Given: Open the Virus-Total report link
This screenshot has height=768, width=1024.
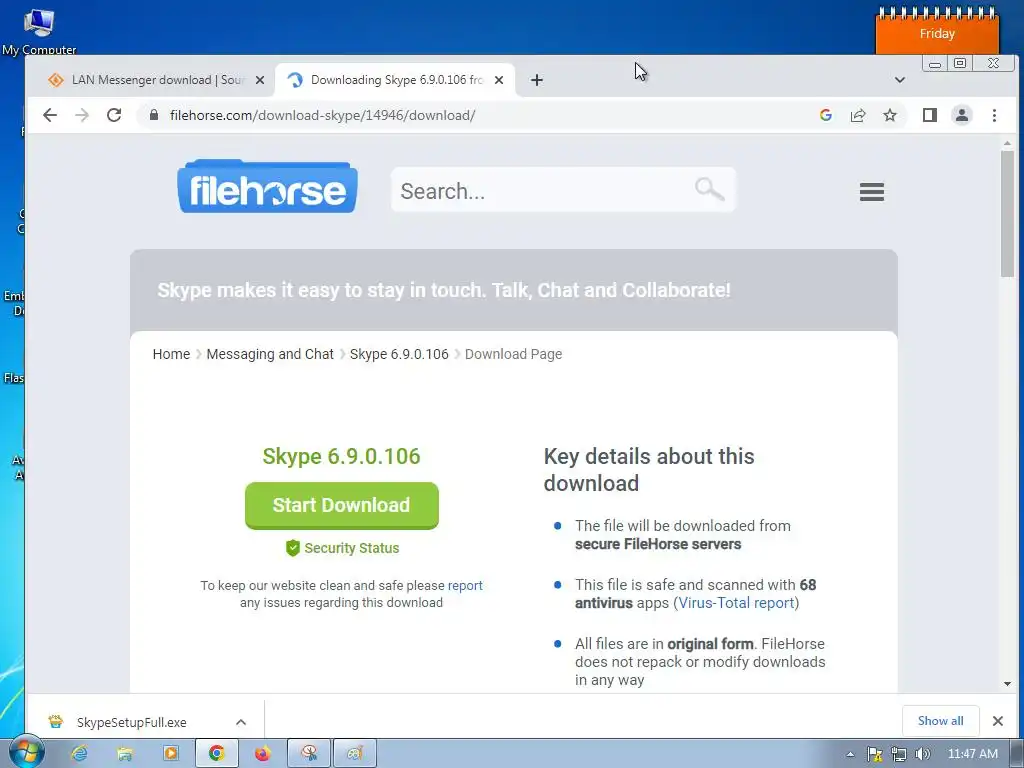Looking at the screenshot, I should point(736,603).
